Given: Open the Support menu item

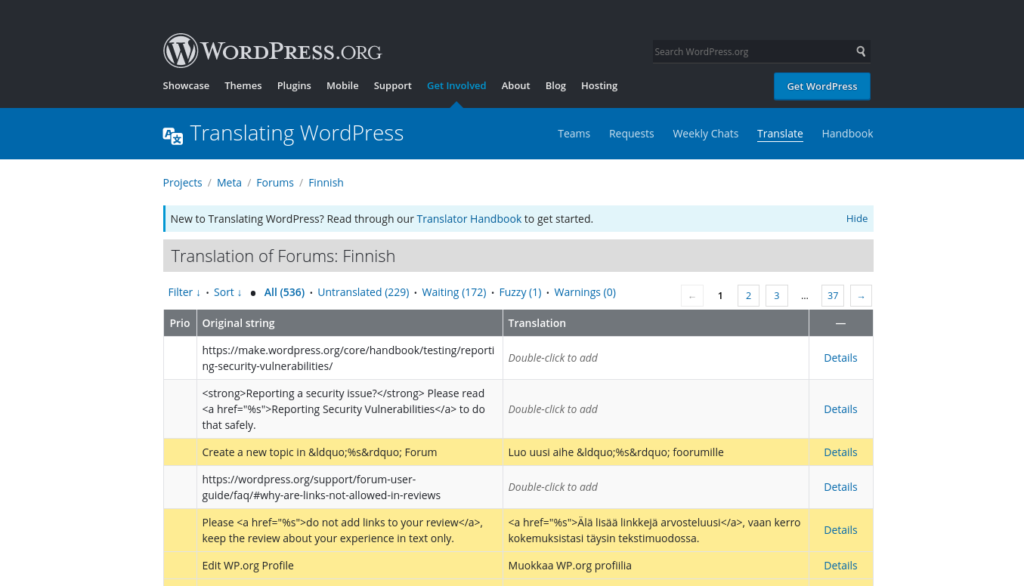Looking at the screenshot, I should [392, 86].
